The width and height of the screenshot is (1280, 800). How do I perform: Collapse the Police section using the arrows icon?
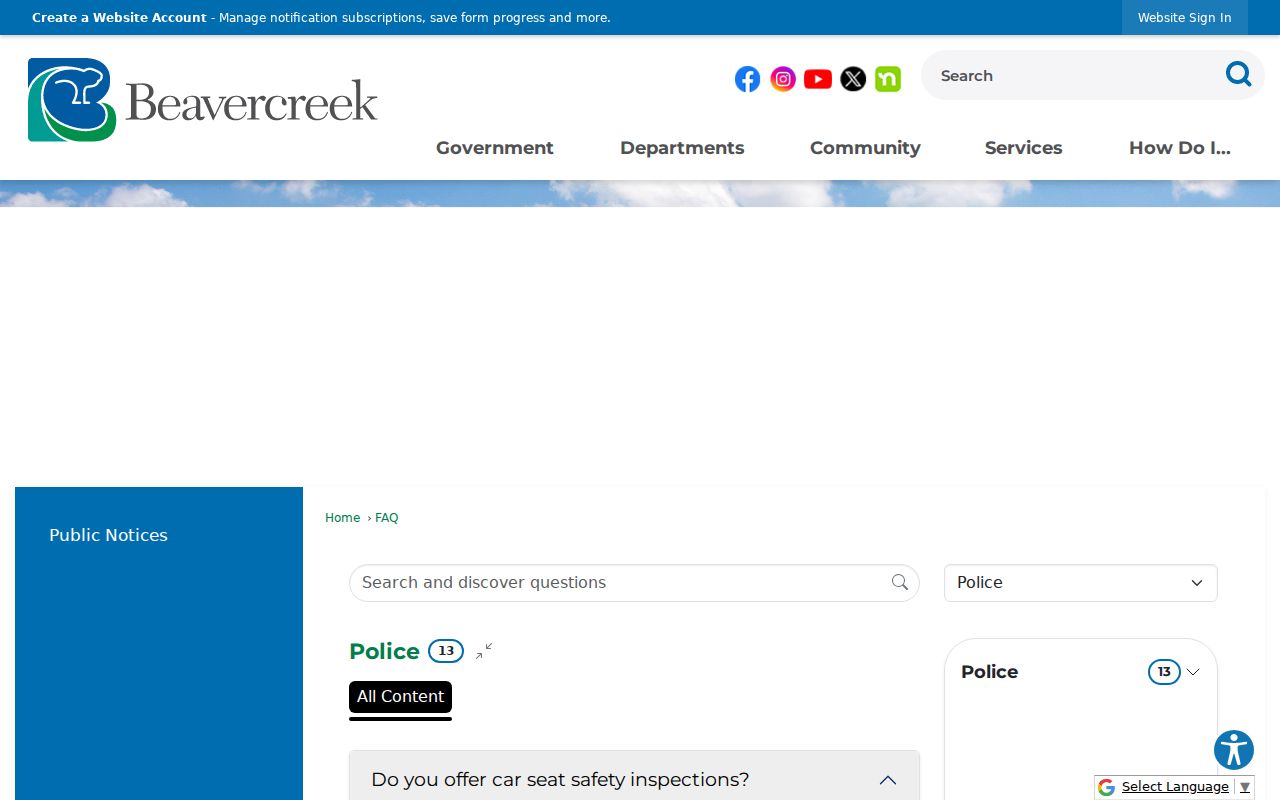484,651
